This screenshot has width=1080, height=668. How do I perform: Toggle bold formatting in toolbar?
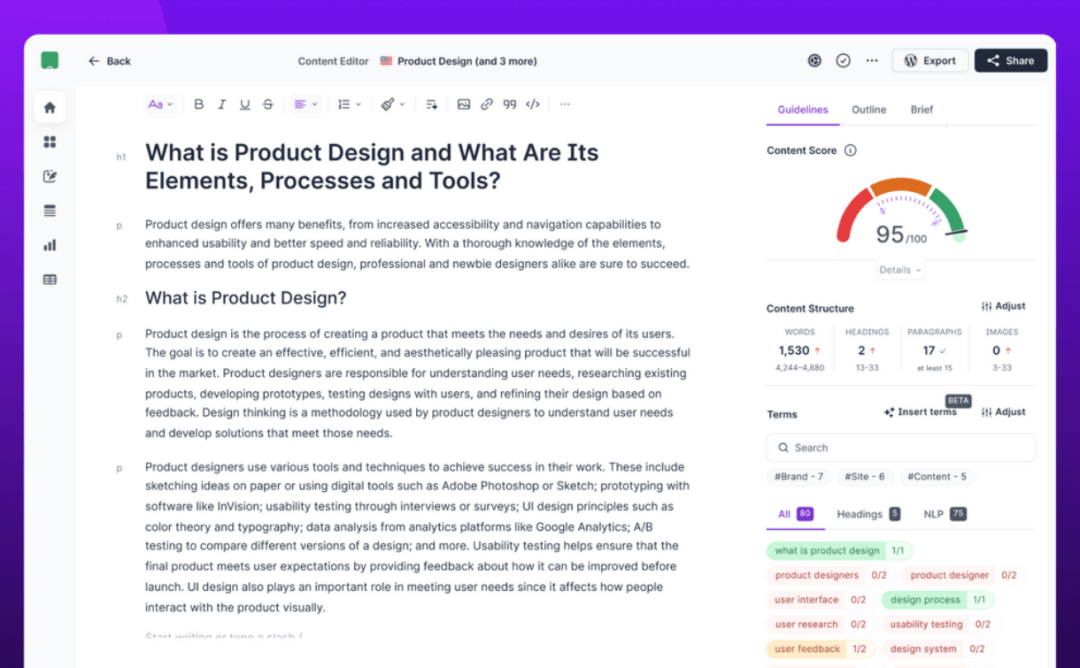[x=198, y=105]
